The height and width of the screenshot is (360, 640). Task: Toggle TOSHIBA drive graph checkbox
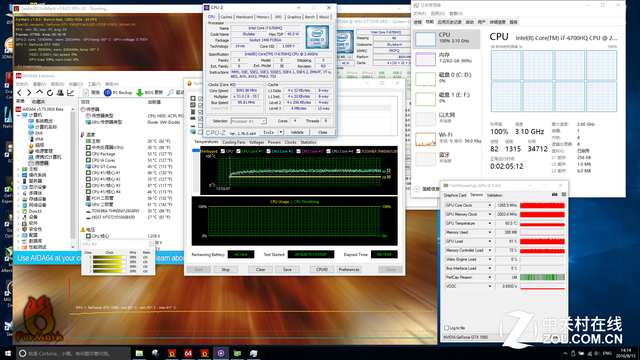coord(358,151)
